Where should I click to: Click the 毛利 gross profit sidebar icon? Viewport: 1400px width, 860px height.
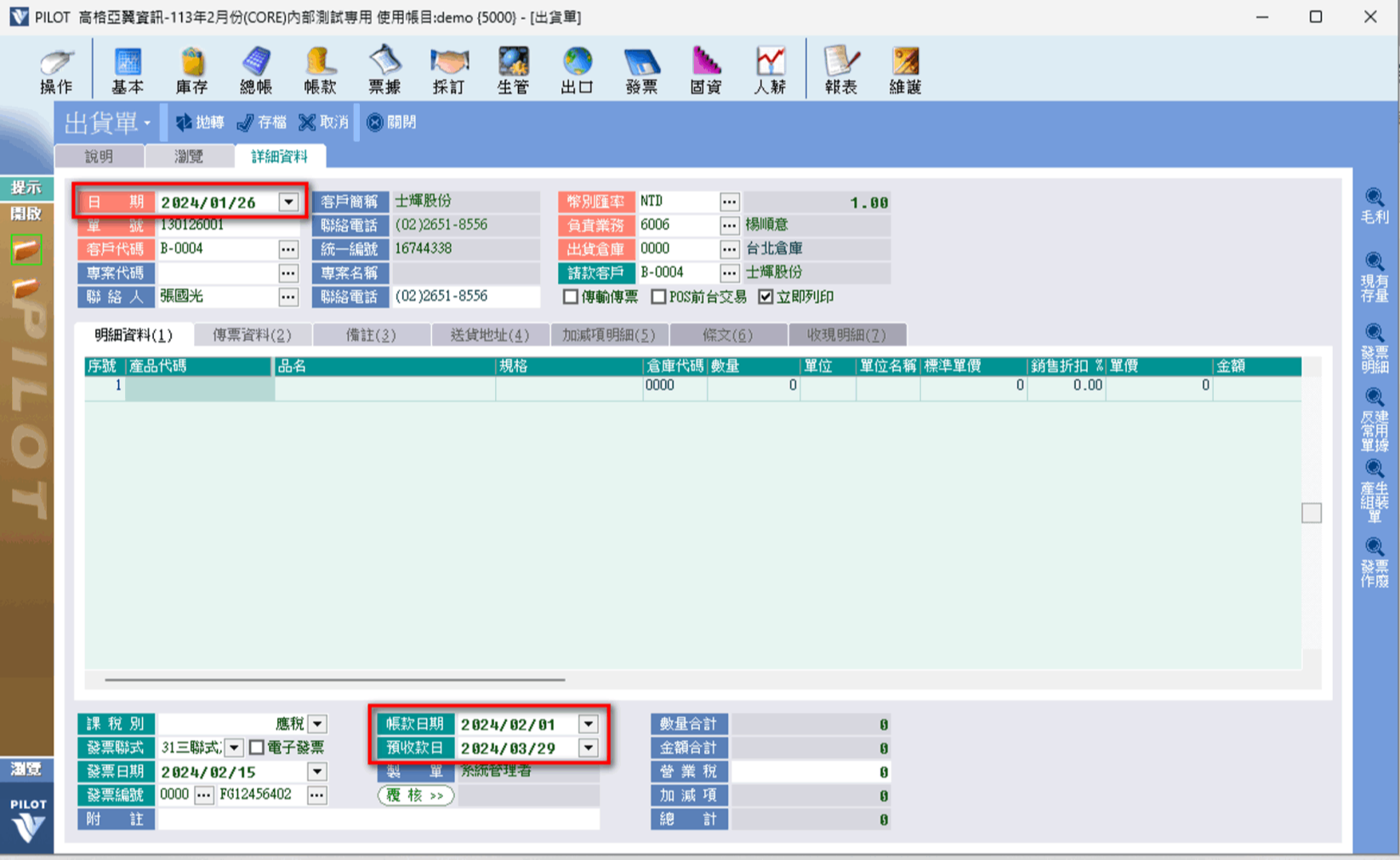(1374, 206)
